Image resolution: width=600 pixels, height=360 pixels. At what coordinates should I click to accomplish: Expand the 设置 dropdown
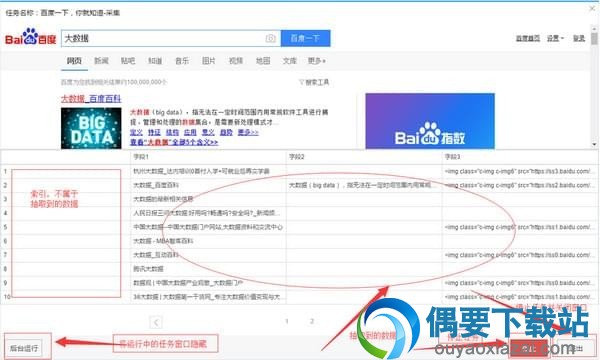pos(555,38)
